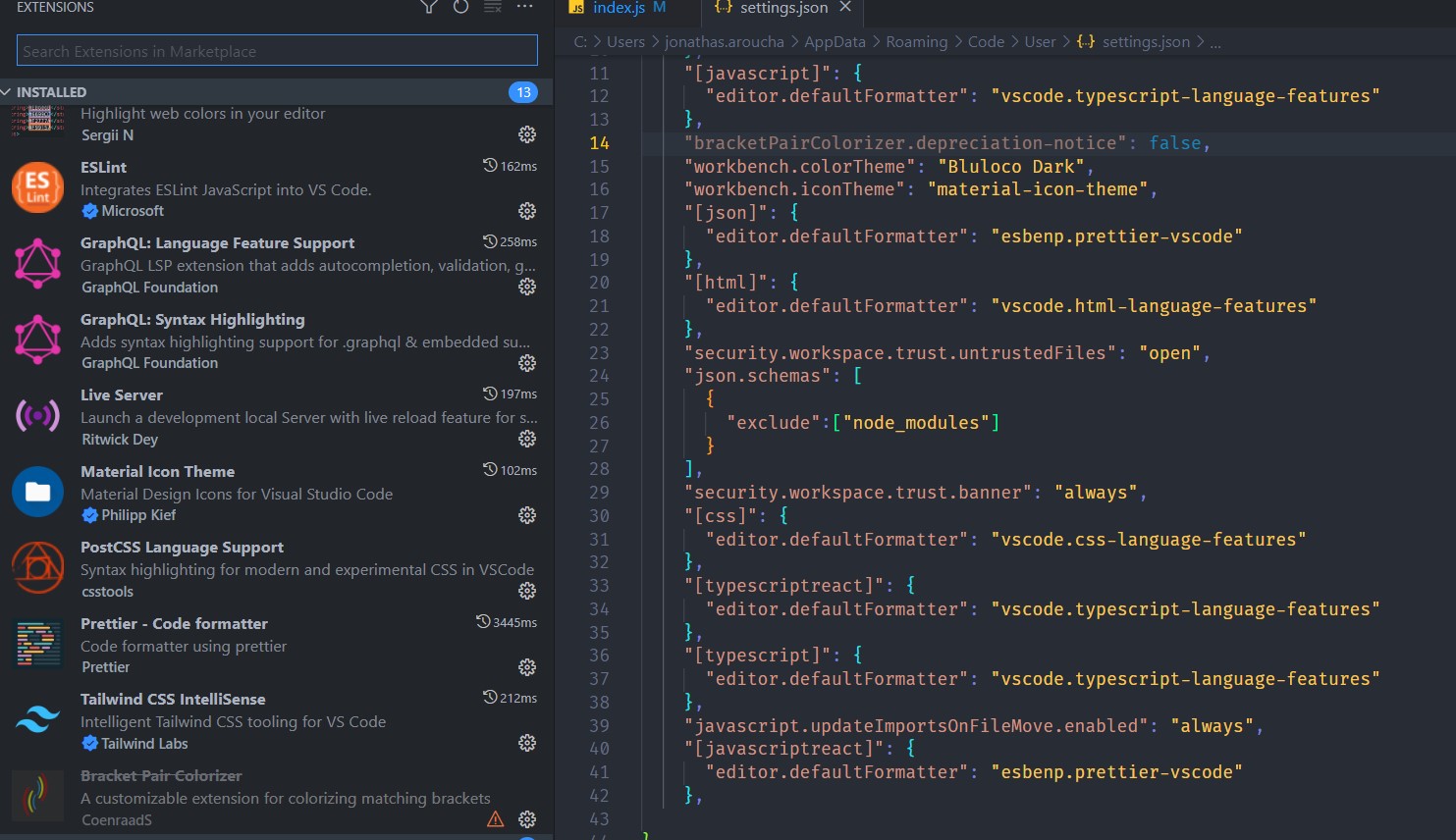
Task: Open Tailwind CSS IntelliSense by its title
Action: point(173,700)
